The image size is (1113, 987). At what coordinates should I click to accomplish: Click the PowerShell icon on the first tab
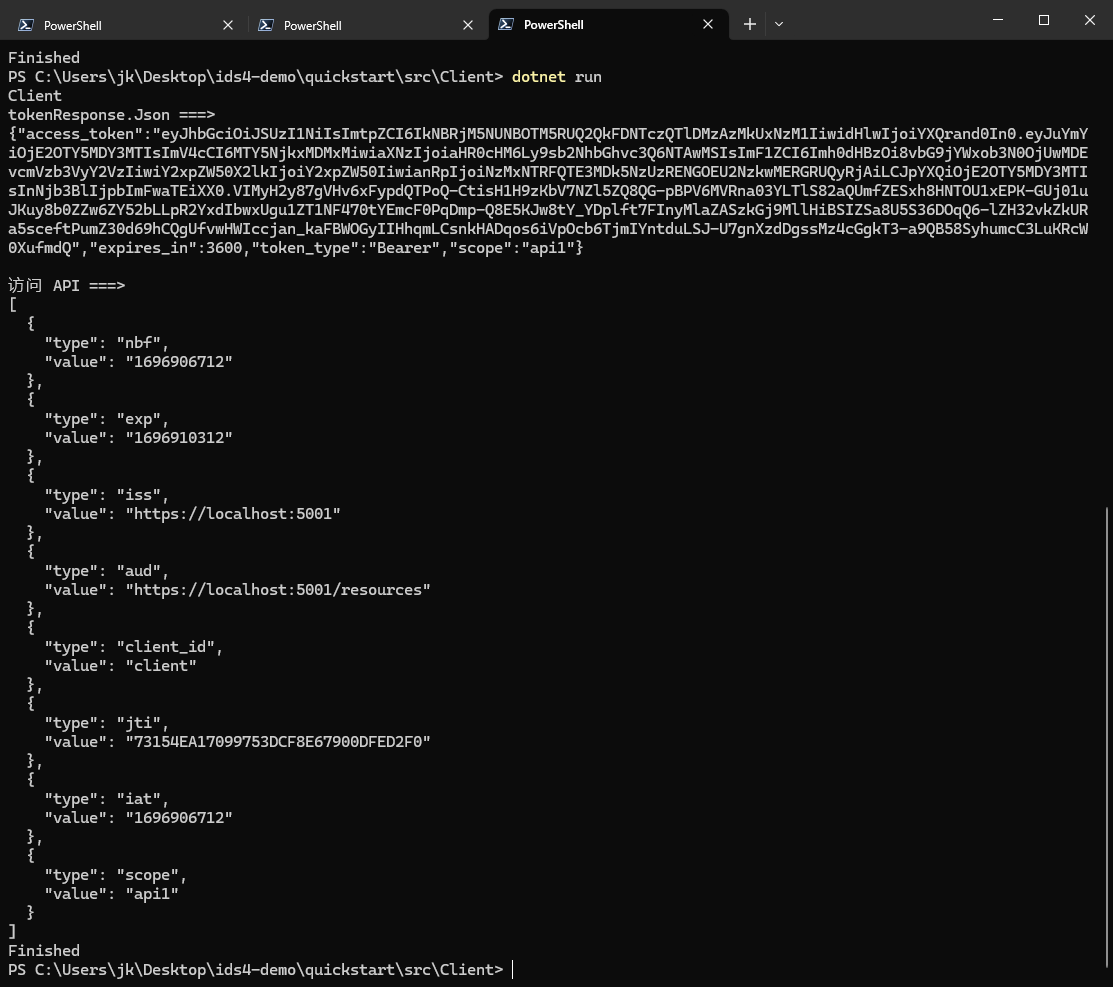click(x=26, y=25)
